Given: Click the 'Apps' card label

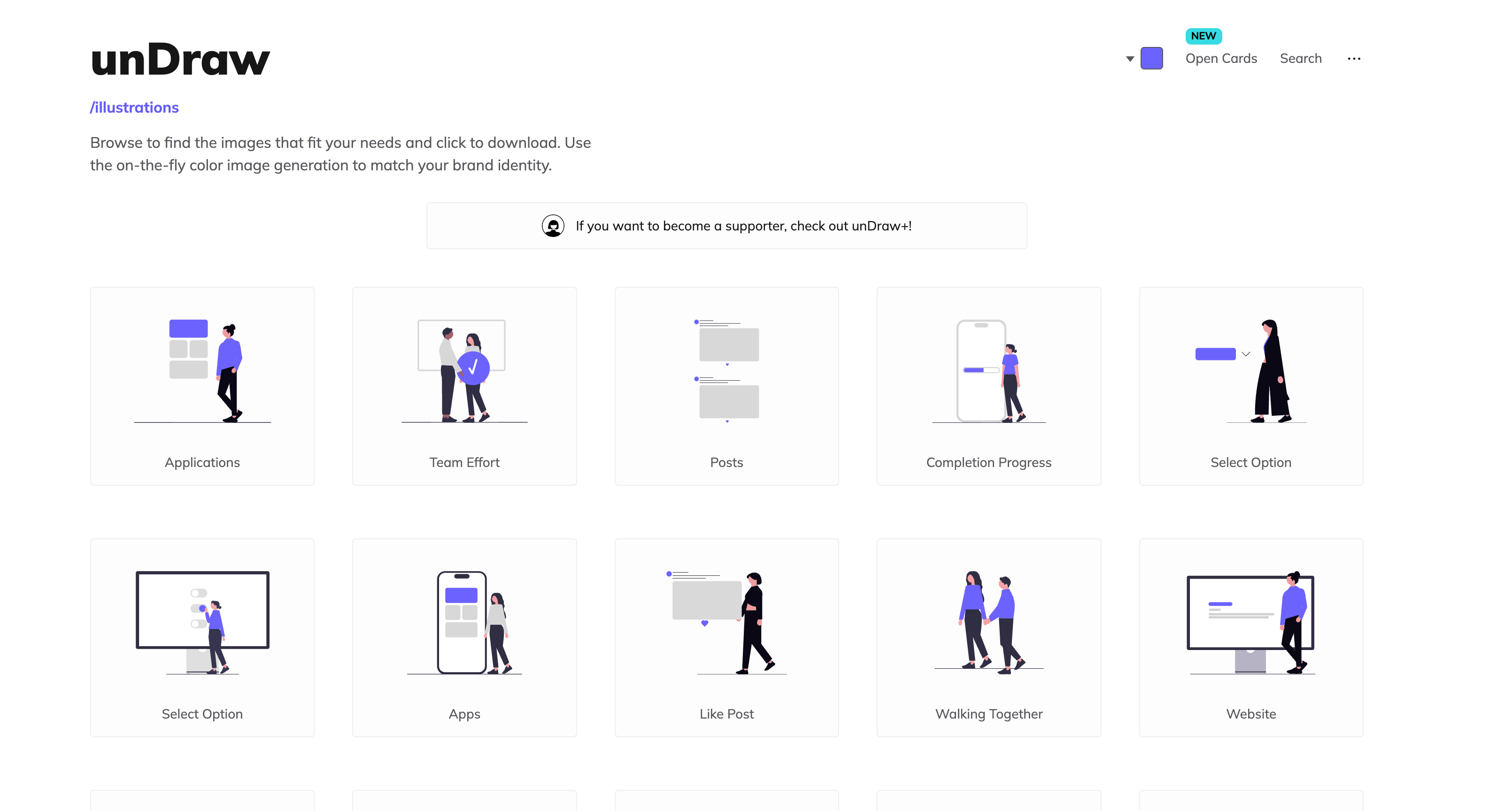Looking at the screenshot, I should [464, 714].
